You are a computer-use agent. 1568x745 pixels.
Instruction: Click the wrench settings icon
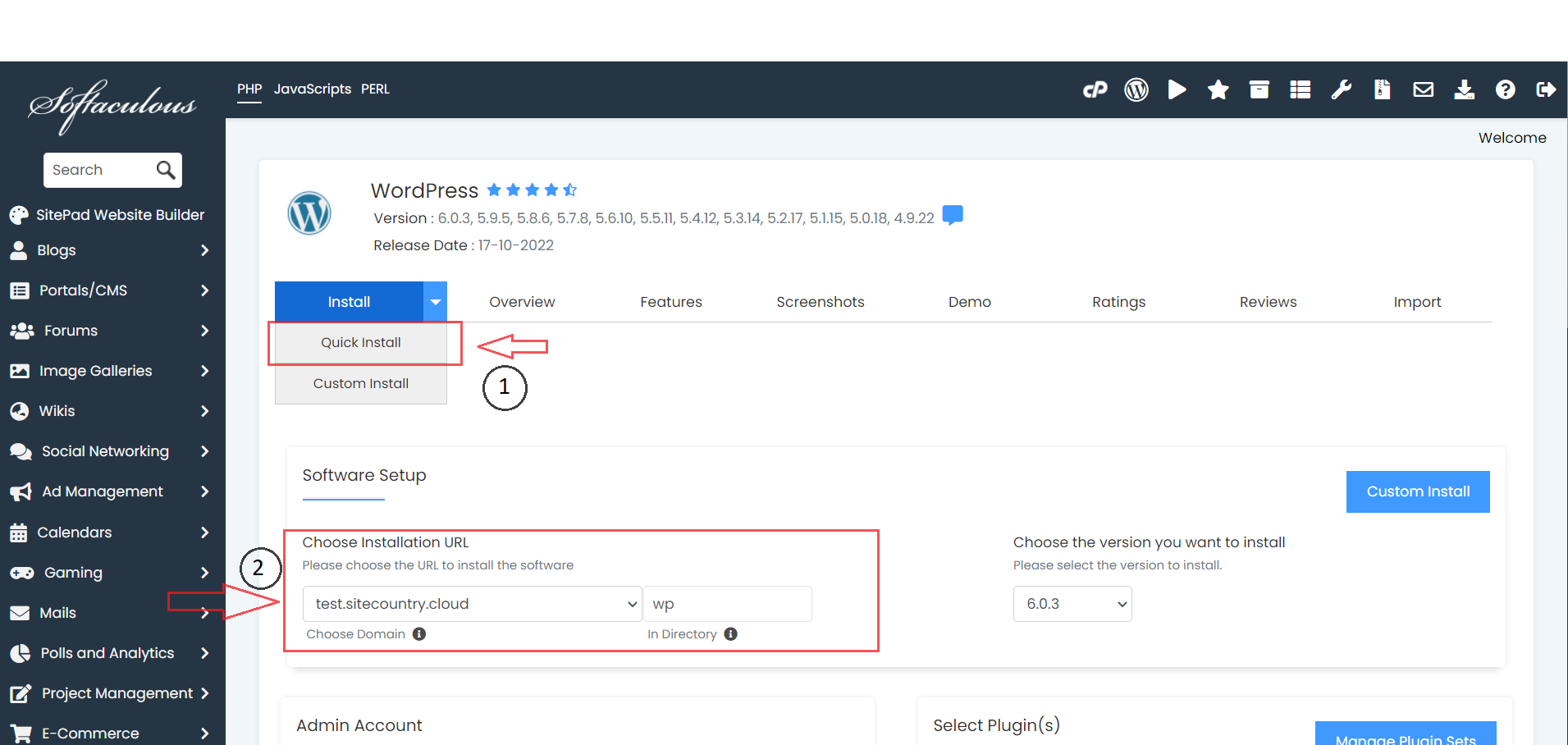coord(1342,89)
